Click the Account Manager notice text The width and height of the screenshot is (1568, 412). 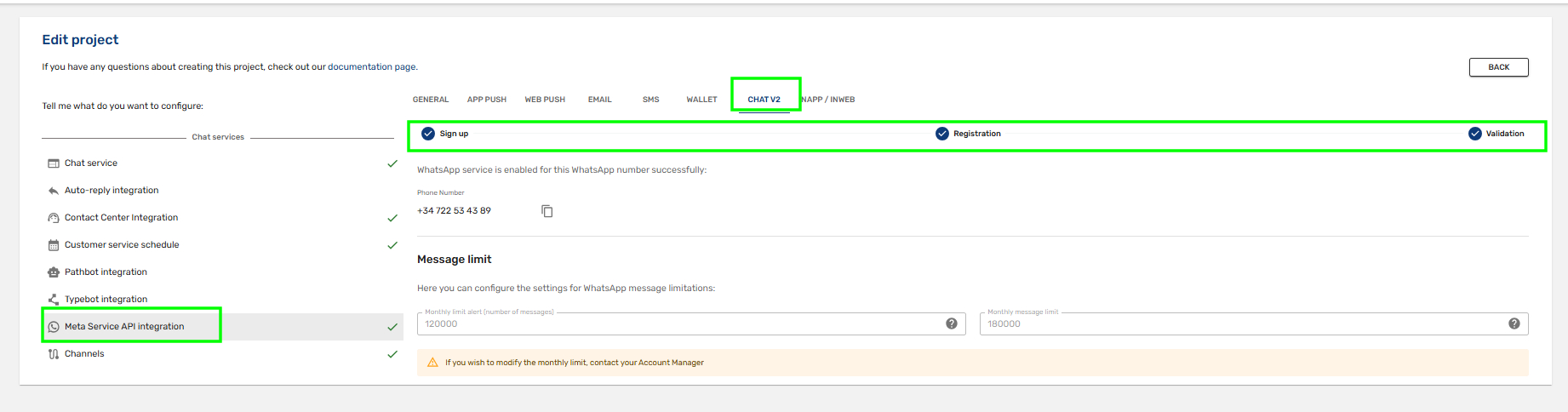(x=575, y=363)
